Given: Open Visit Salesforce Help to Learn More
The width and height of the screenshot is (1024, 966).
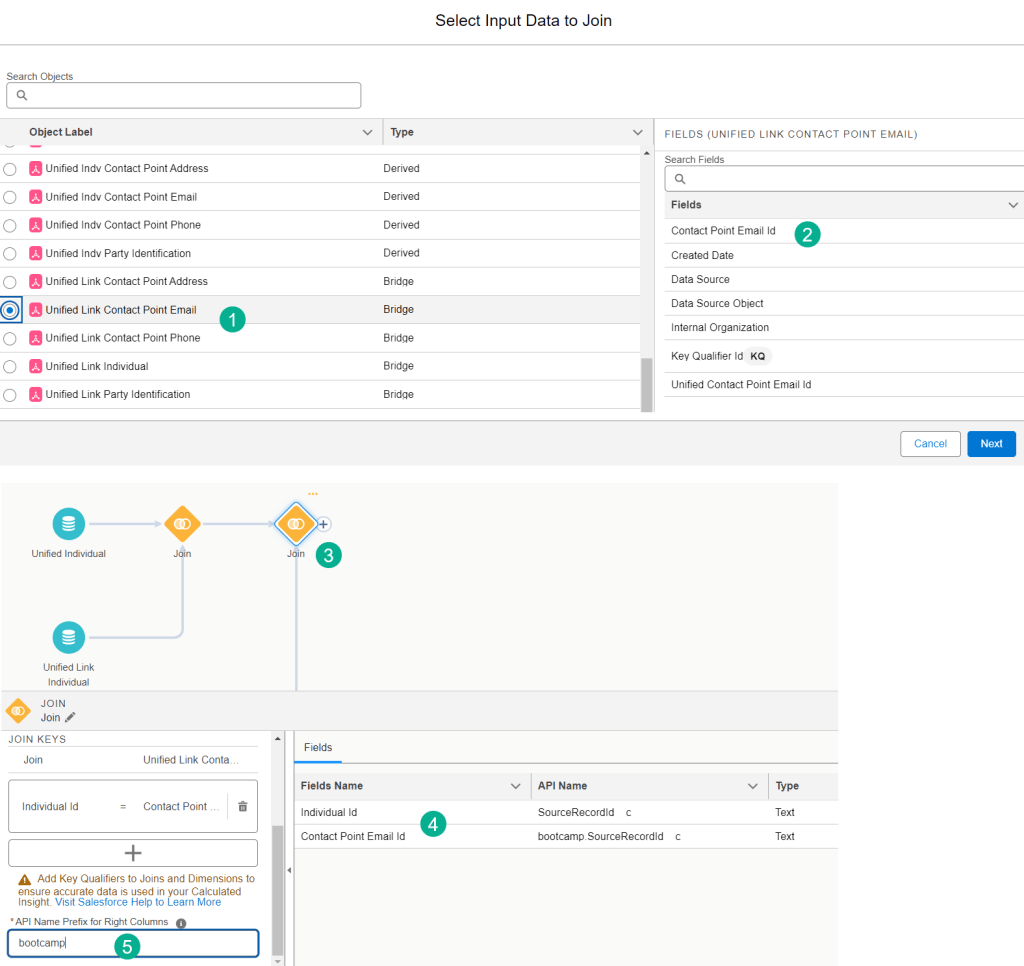Looking at the screenshot, I should pyautogui.click(x=138, y=902).
